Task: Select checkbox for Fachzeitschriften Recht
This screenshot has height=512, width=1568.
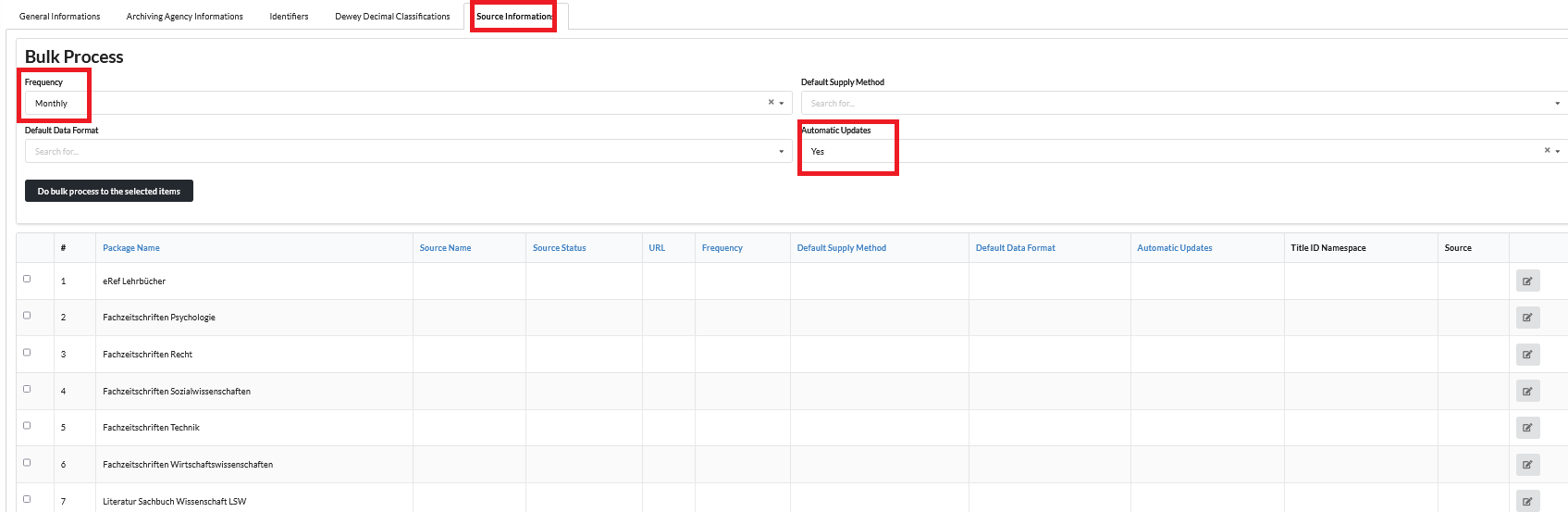Action: pyautogui.click(x=27, y=353)
